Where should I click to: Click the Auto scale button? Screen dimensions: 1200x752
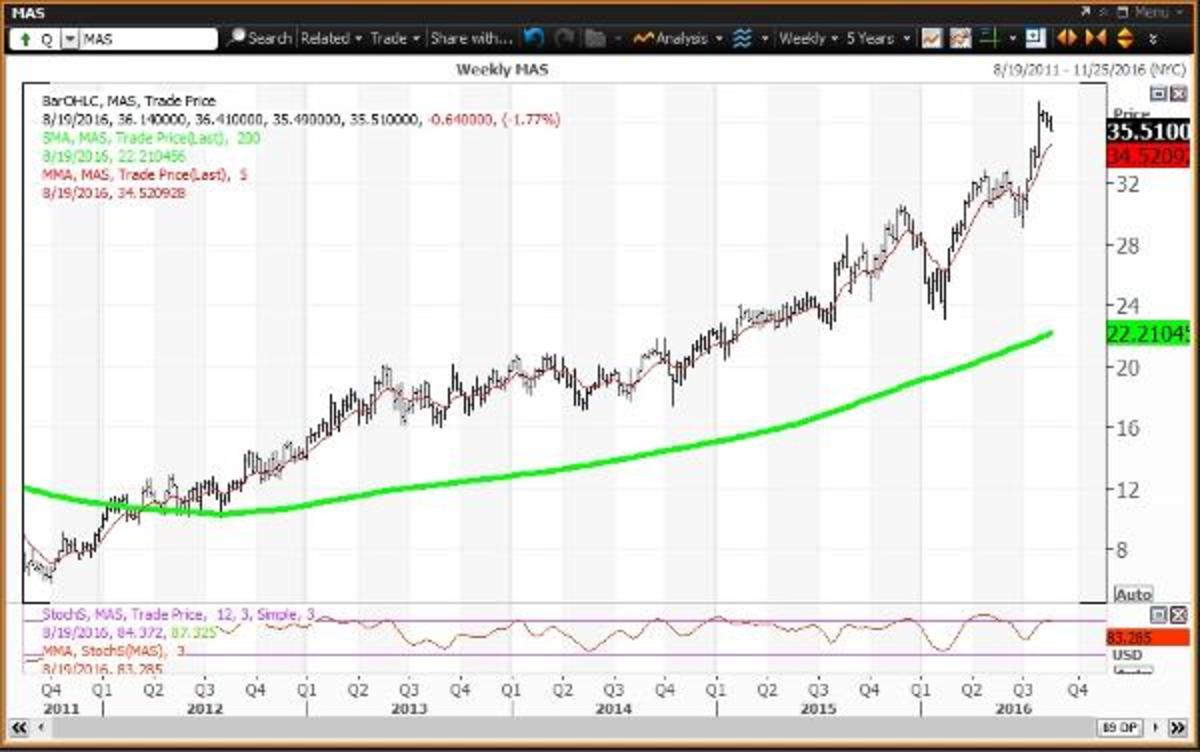[1132, 594]
